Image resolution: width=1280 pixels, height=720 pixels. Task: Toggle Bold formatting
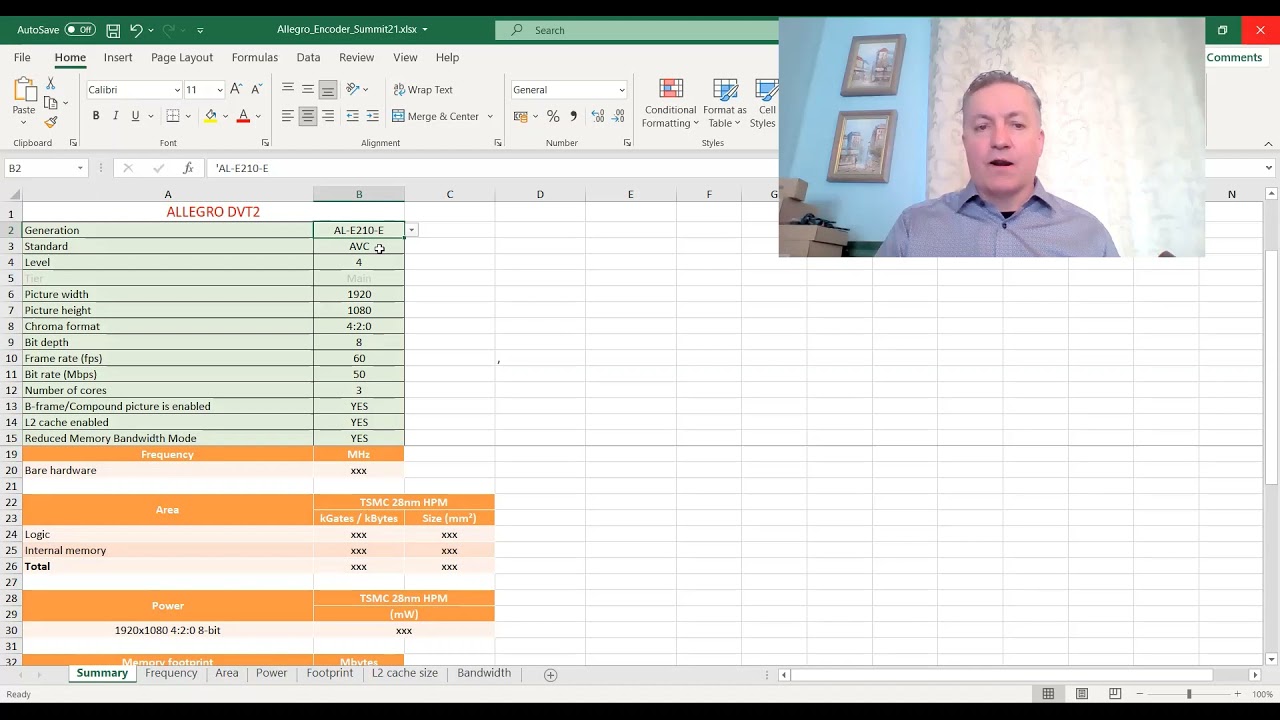96,116
